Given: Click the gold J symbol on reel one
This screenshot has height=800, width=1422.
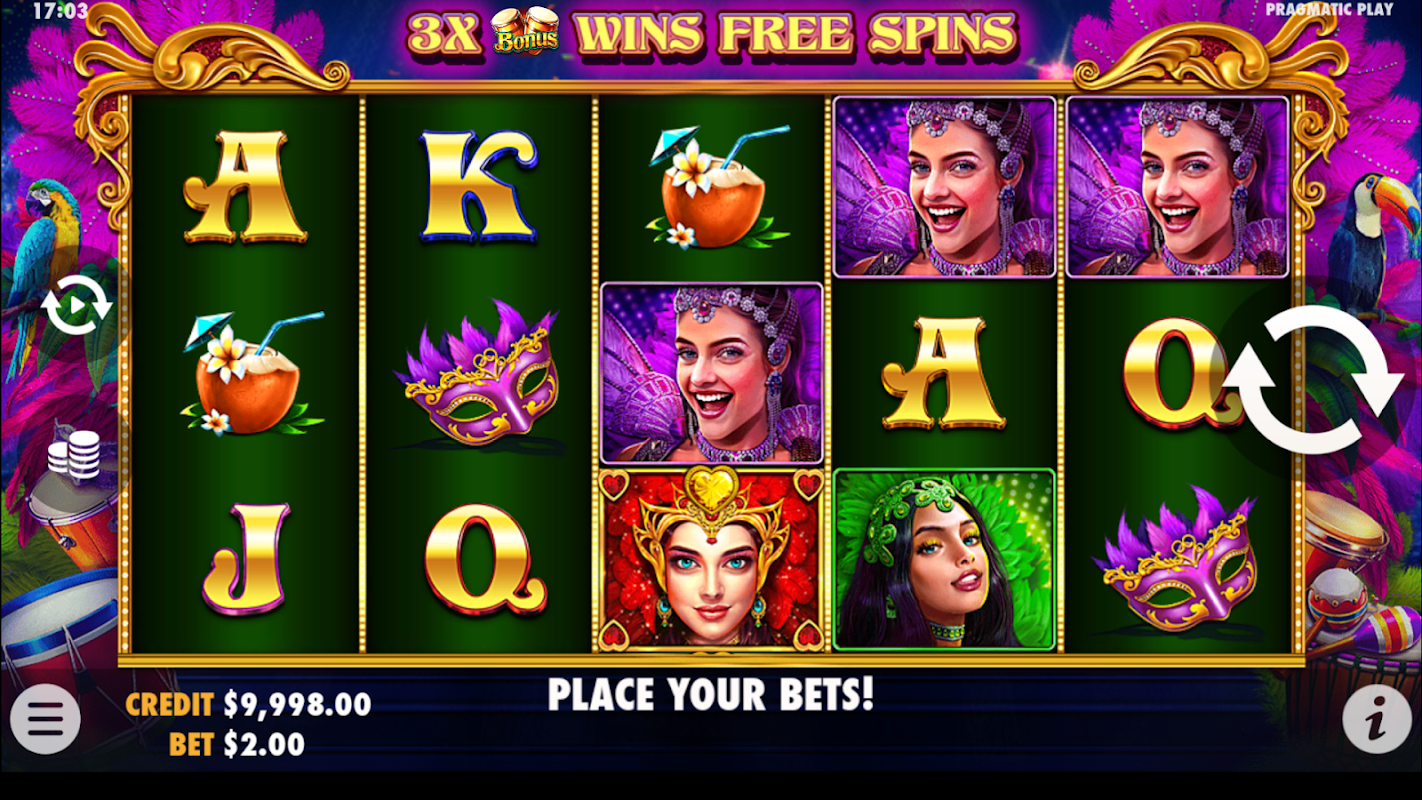Looking at the screenshot, I should [x=245, y=558].
